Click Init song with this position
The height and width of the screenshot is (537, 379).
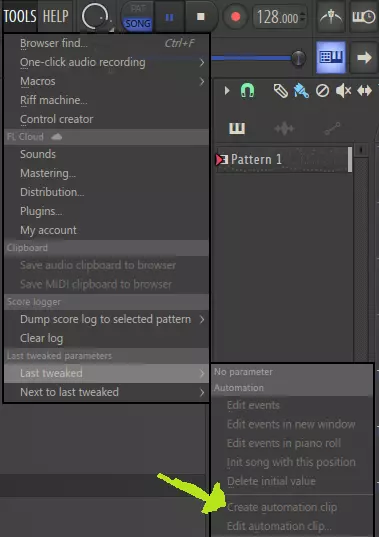[x=292, y=462]
